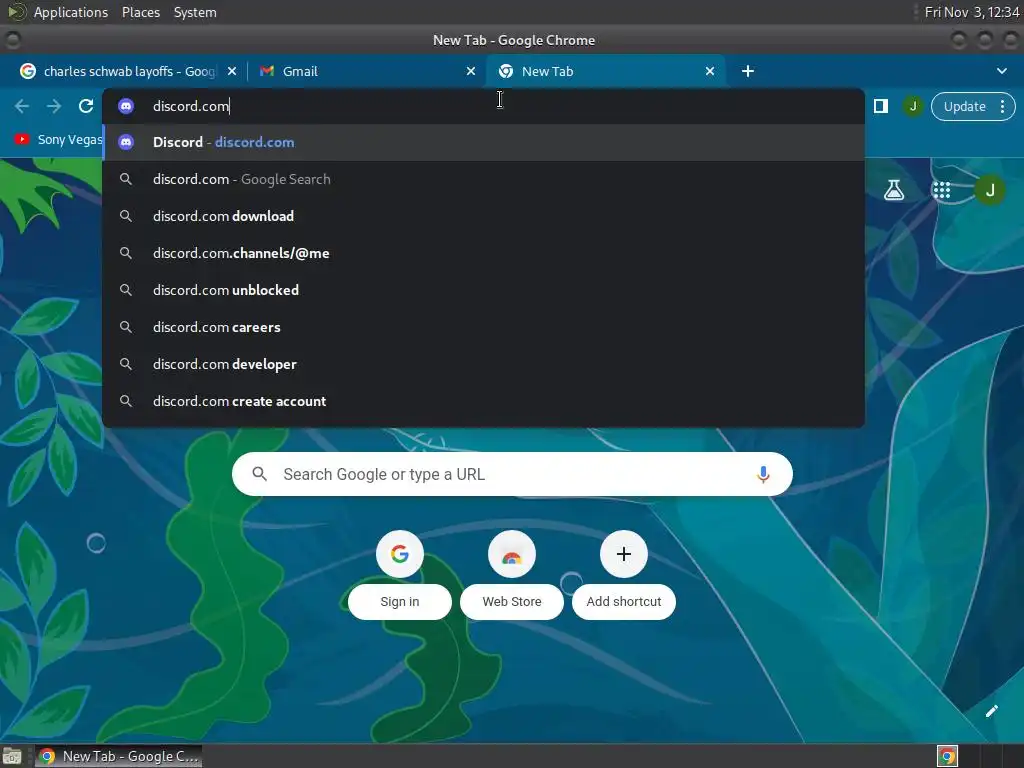Viewport: 1024px width, 768px height.
Task: Open the Google apps grid
Action: point(941,190)
